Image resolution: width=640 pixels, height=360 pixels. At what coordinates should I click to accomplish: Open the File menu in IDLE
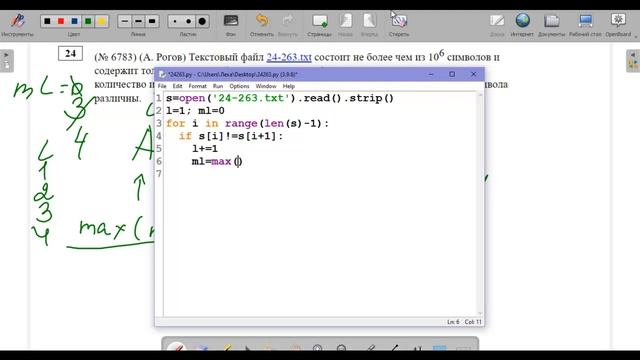162,86
